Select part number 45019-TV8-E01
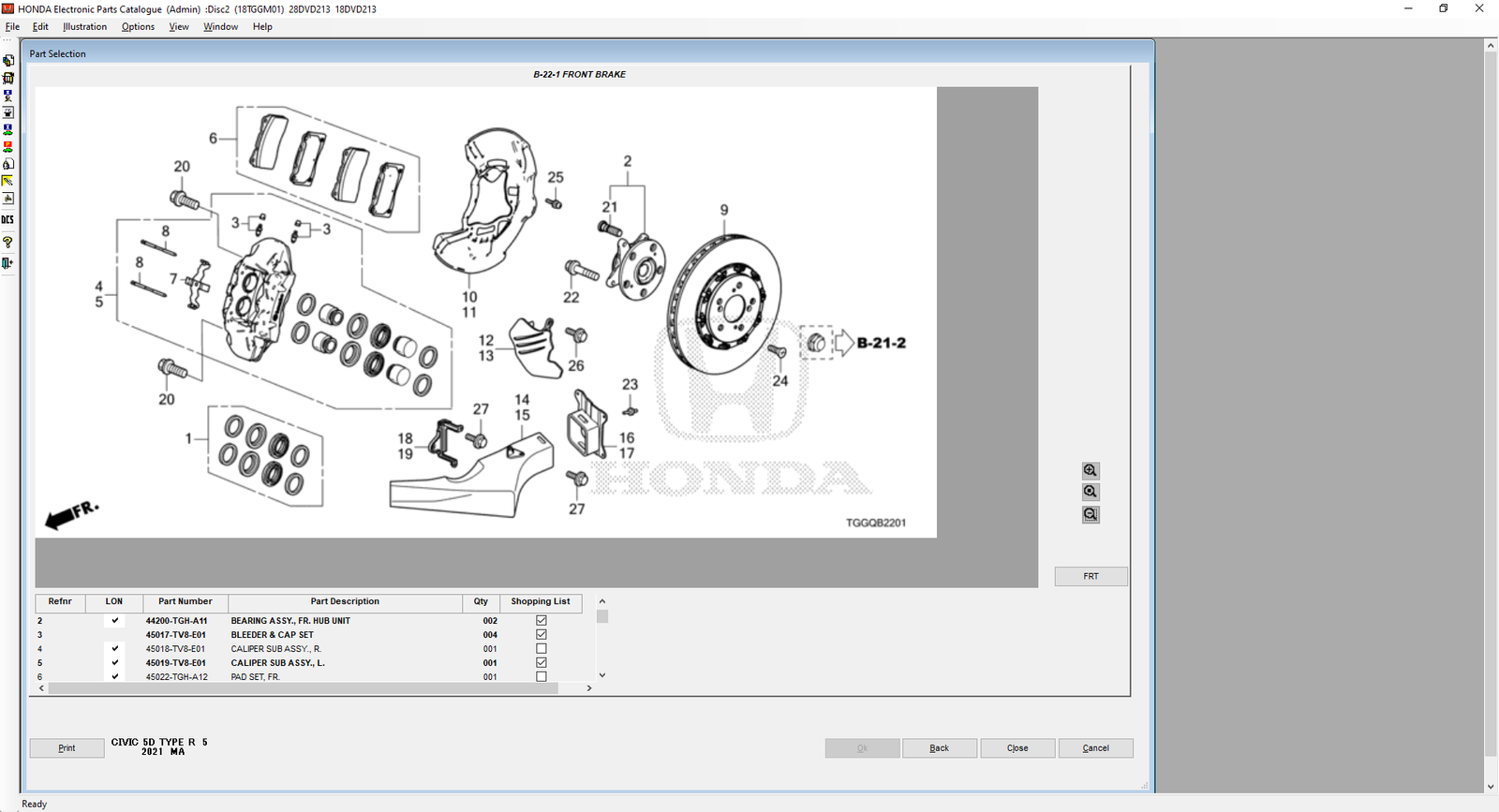 [x=176, y=663]
